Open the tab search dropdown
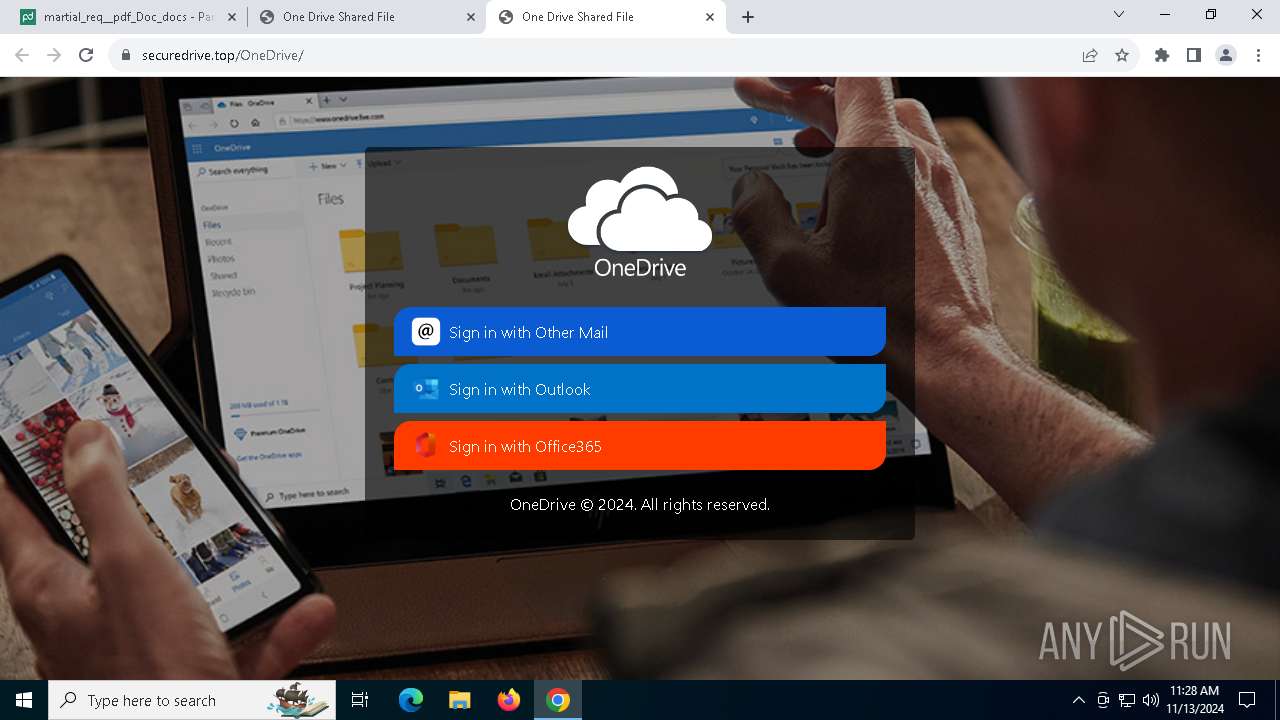 (x=1119, y=15)
